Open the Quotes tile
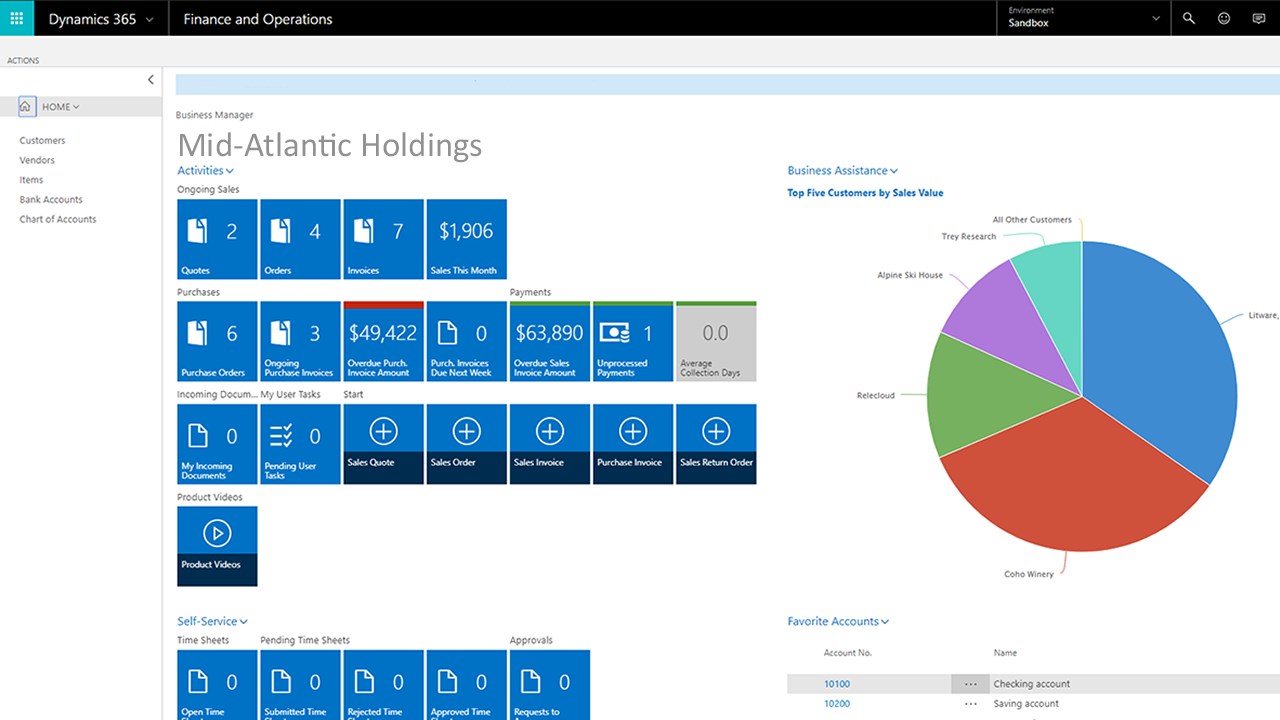Screen dimensions: 1280x720 click(217, 239)
